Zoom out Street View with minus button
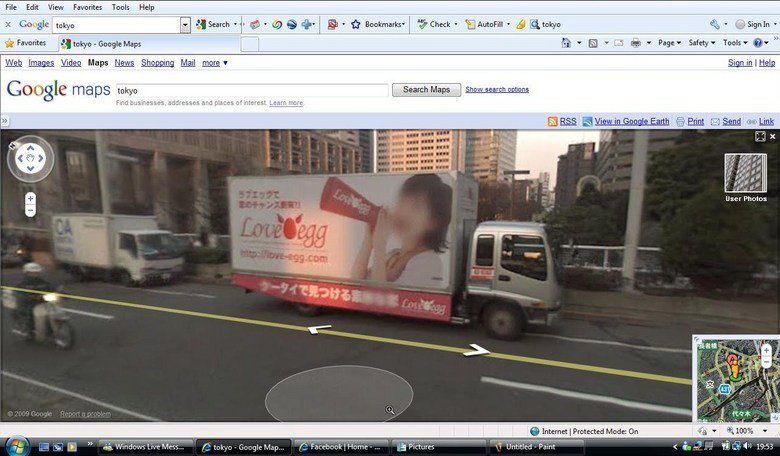The width and height of the screenshot is (780, 456). [30, 211]
